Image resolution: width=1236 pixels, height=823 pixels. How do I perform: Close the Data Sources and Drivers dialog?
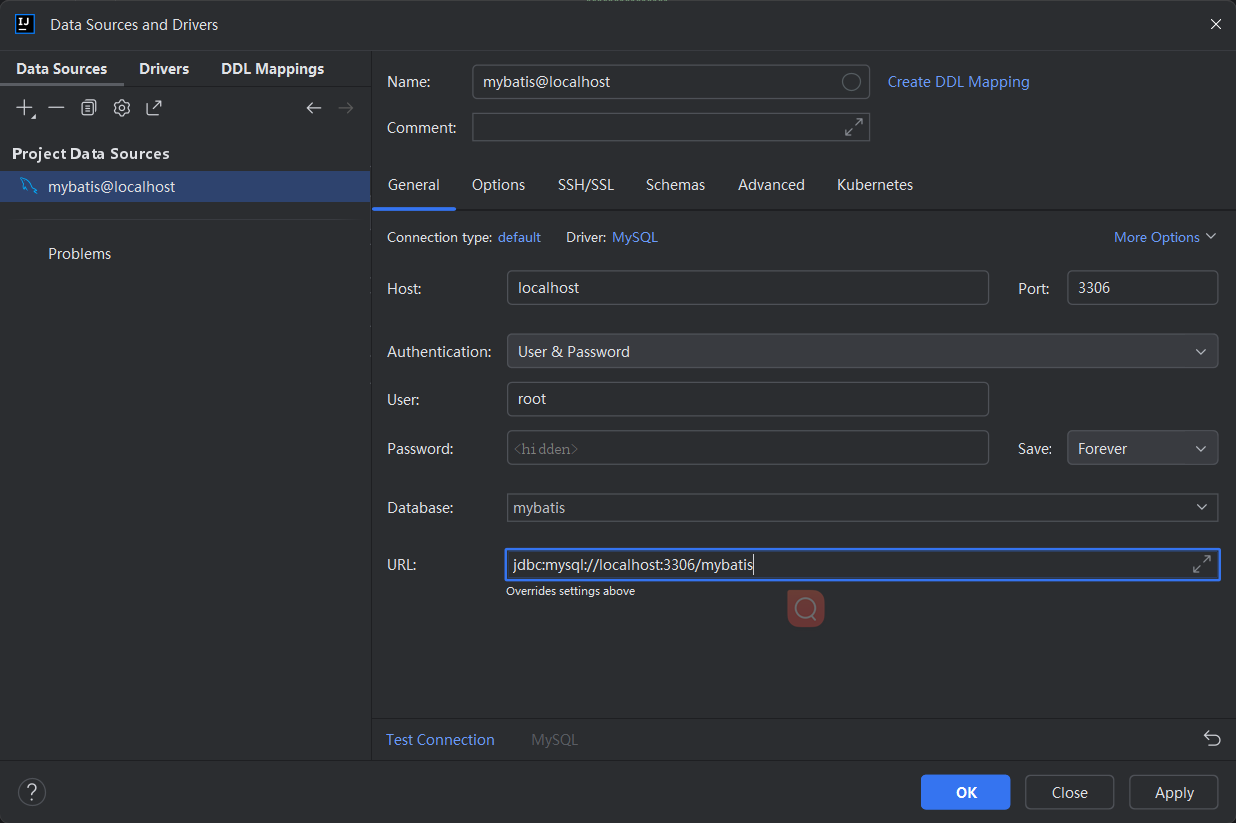(1215, 24)
